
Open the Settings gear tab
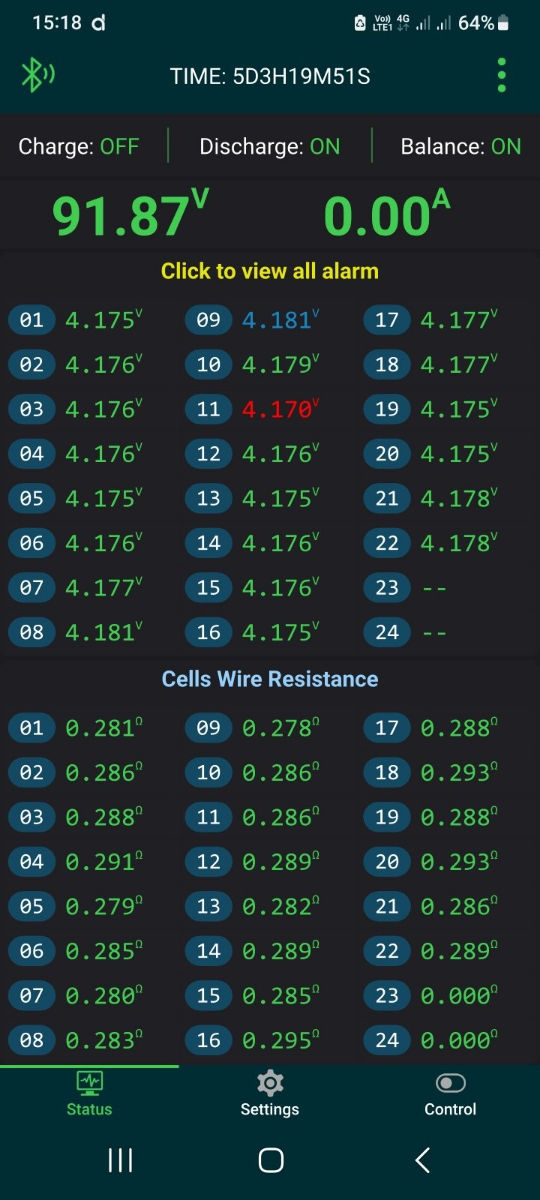(270, 1094)
